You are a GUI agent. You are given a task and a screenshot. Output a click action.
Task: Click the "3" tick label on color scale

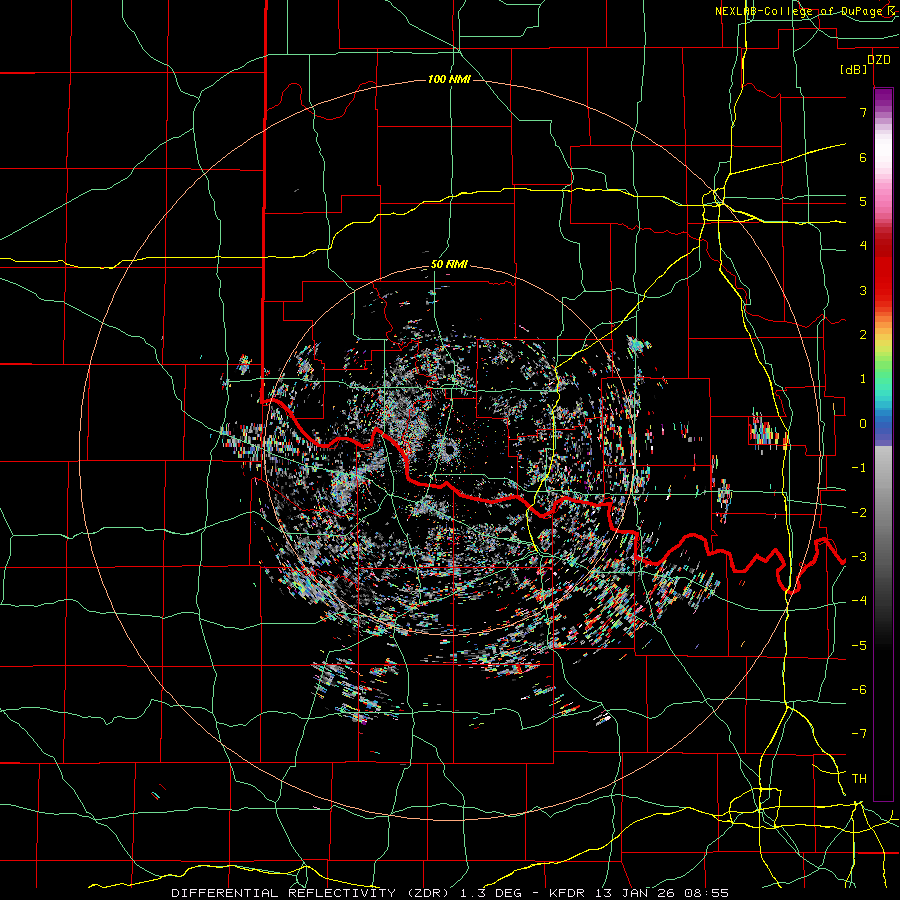pos(863,290)
